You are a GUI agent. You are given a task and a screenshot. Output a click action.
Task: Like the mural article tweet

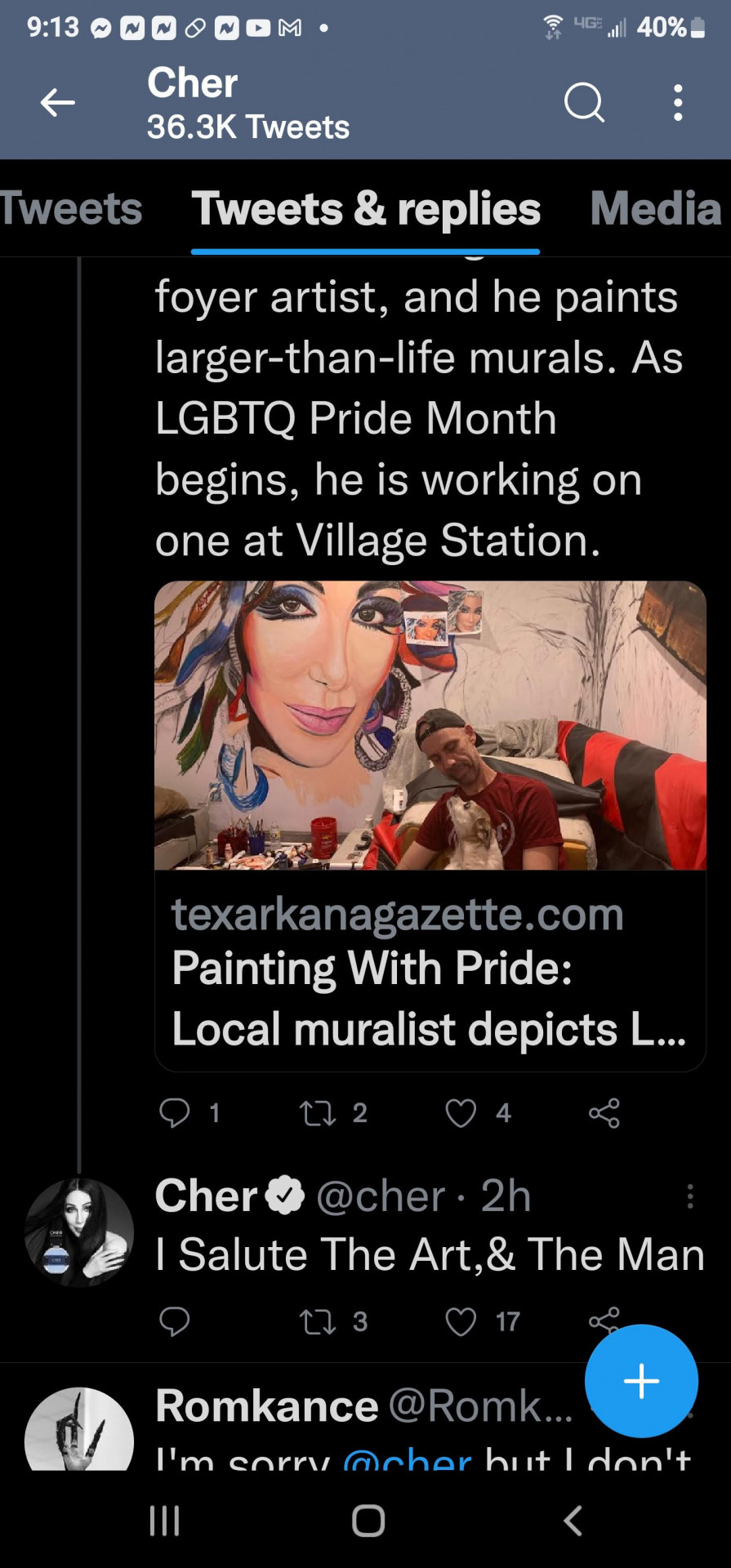[x=461, y=1112]
